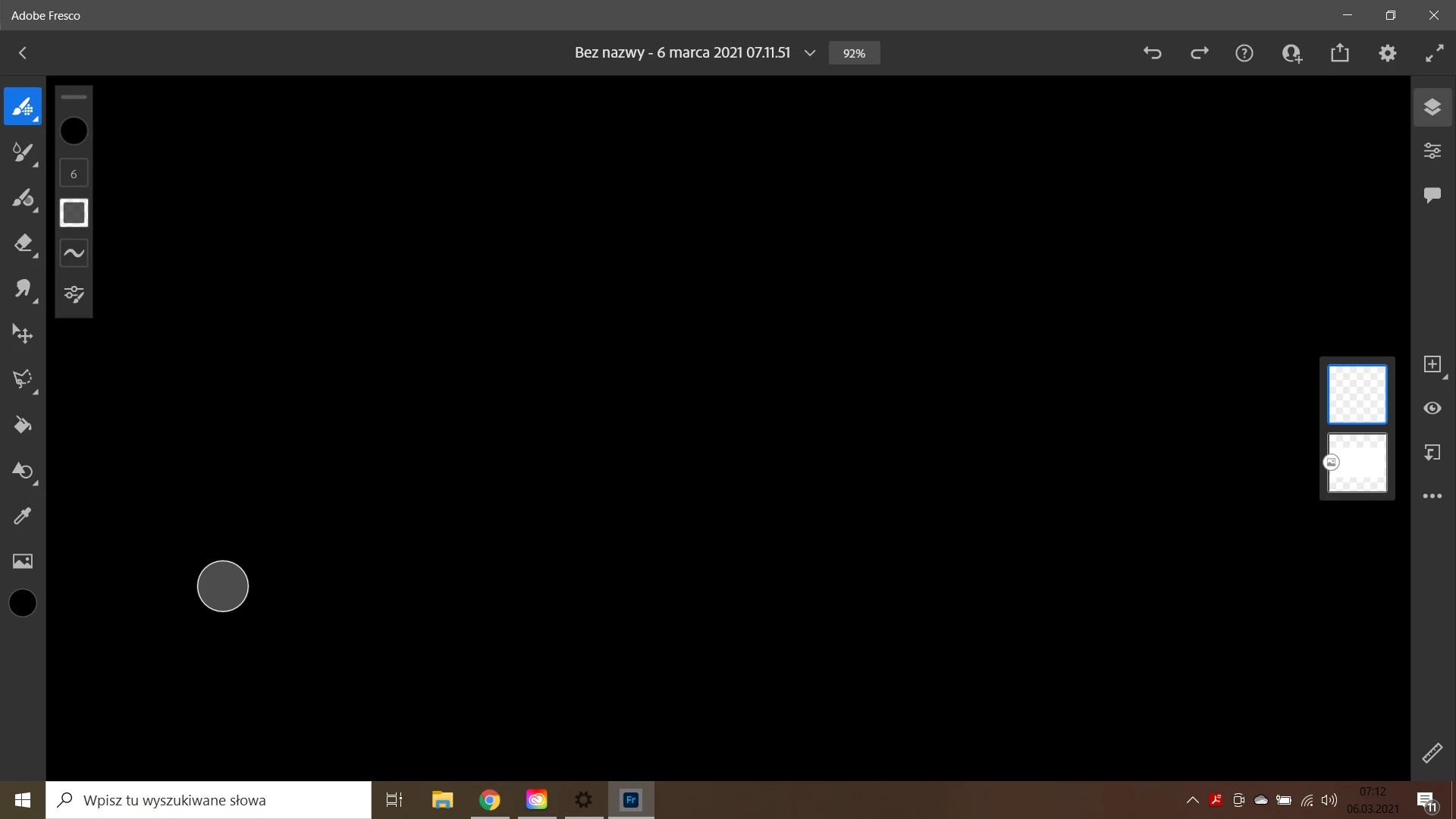
Task: Open the 92% zoom level menu
Action: pos(854,53)
